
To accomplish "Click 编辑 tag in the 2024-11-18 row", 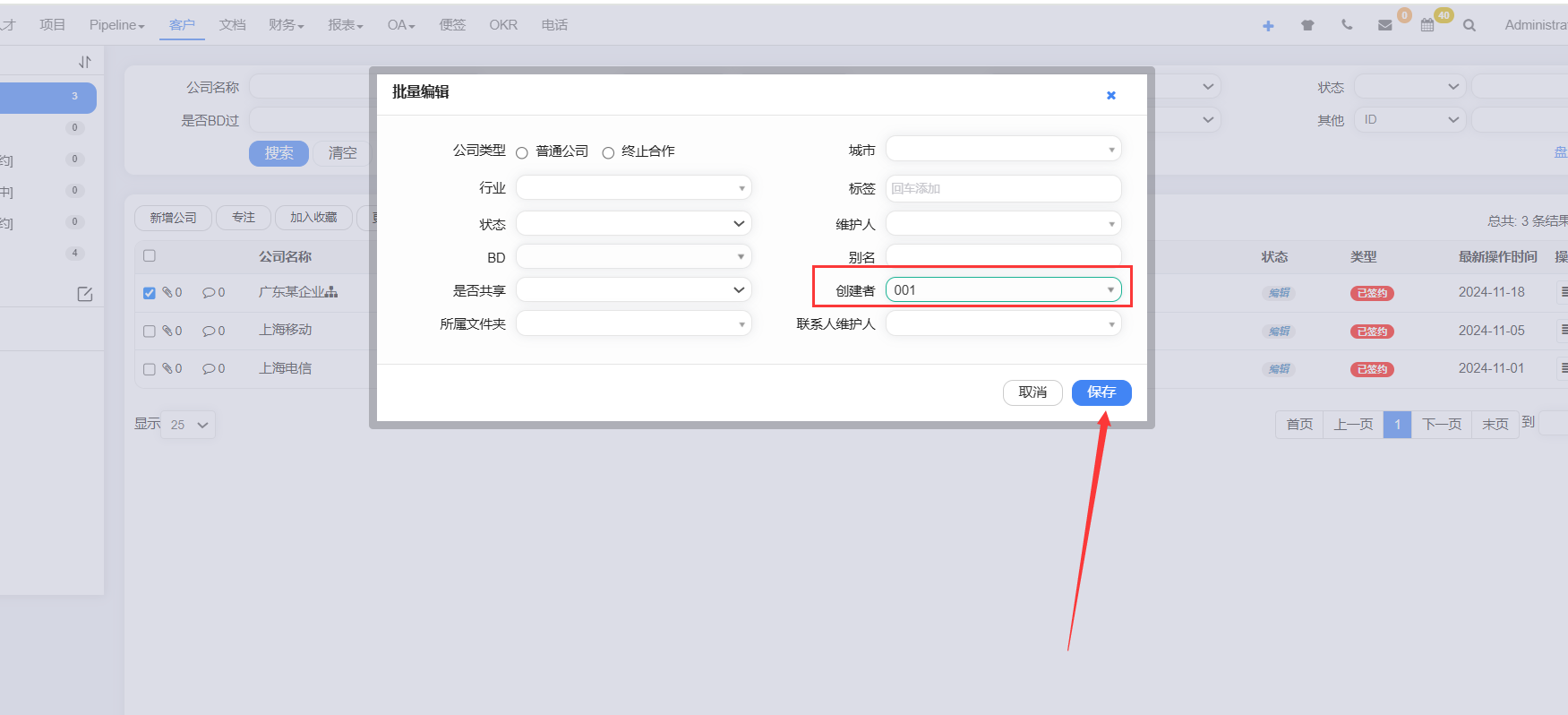I will (x=1279, y=293).
